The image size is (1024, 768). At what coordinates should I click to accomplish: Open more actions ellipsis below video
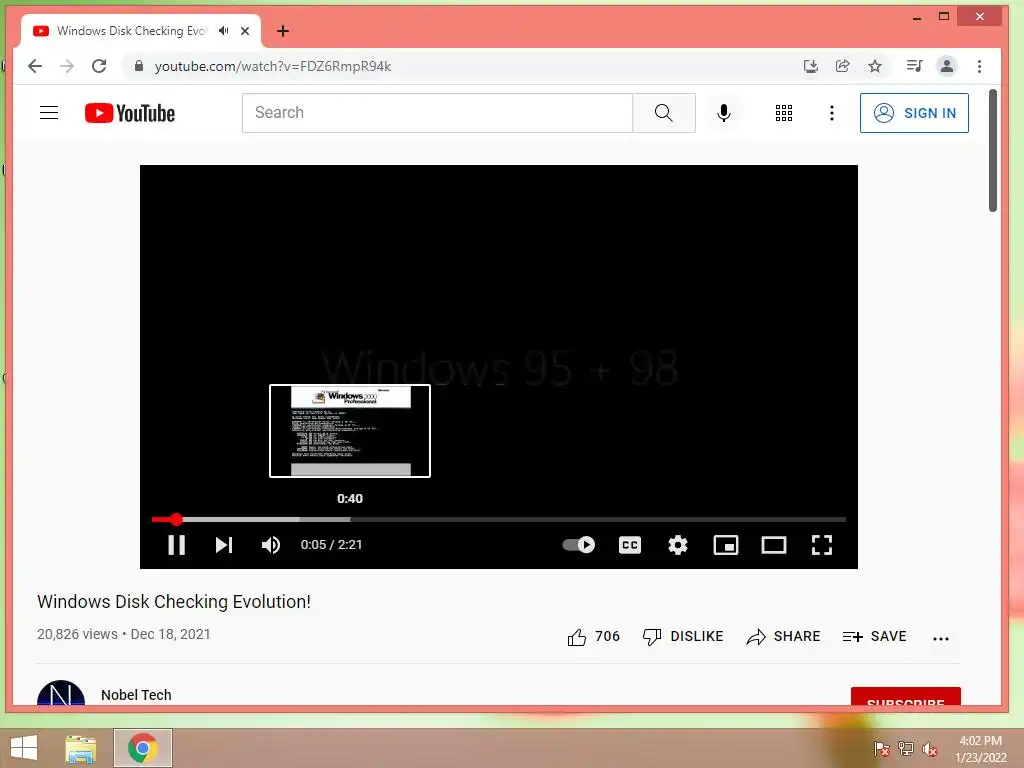[940, 639]
